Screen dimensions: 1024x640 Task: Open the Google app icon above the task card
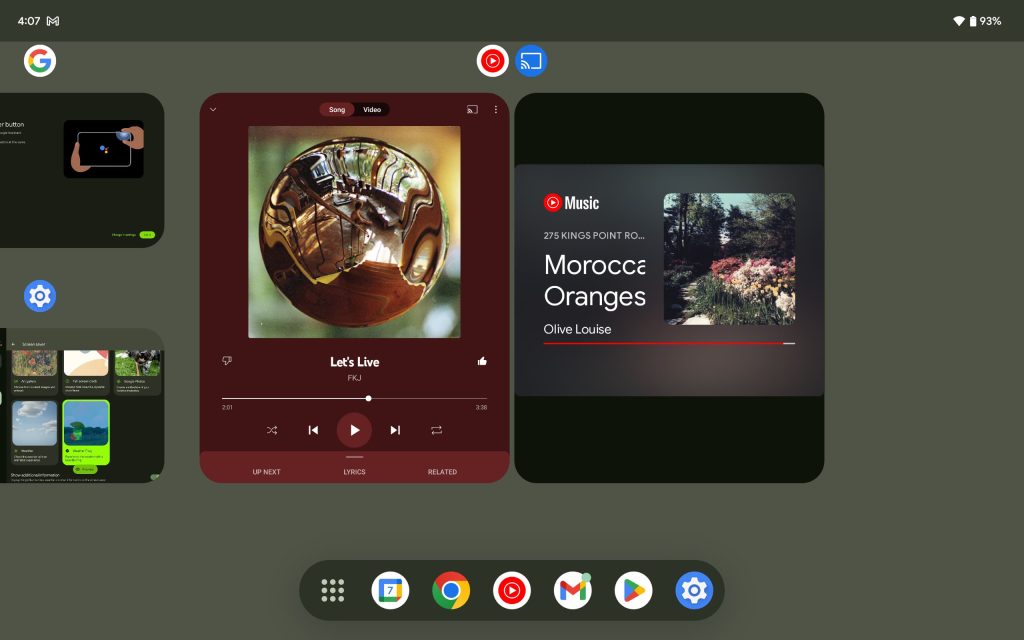click(40, 61)
